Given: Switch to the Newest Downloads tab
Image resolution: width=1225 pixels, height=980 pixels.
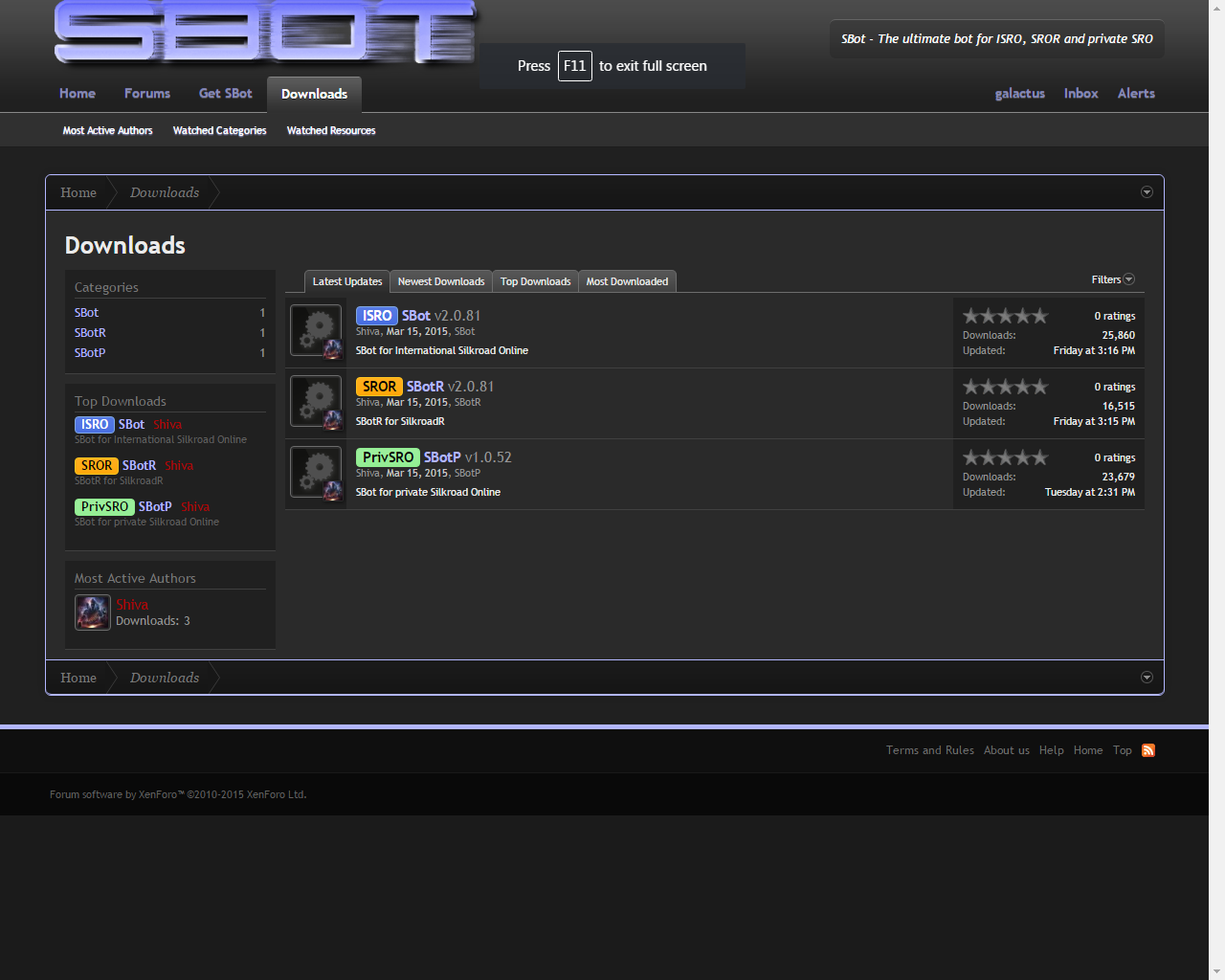Looking at the screenshot, I should [x=441, y=281].
